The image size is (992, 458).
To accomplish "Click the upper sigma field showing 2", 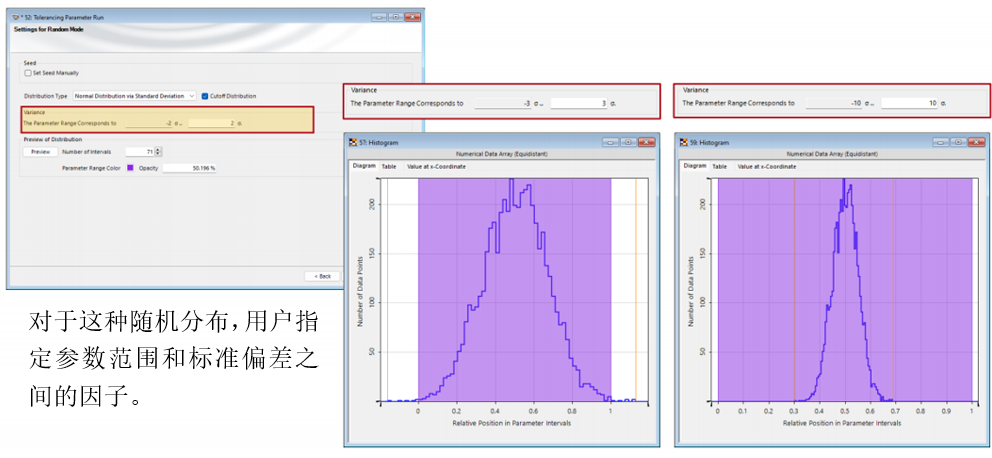I will (213, 123).
